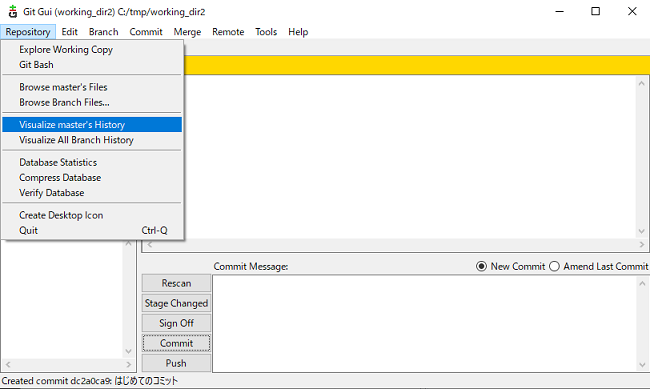
Task: Minimize the Git Gui window
Action: [x=559, y=11]
